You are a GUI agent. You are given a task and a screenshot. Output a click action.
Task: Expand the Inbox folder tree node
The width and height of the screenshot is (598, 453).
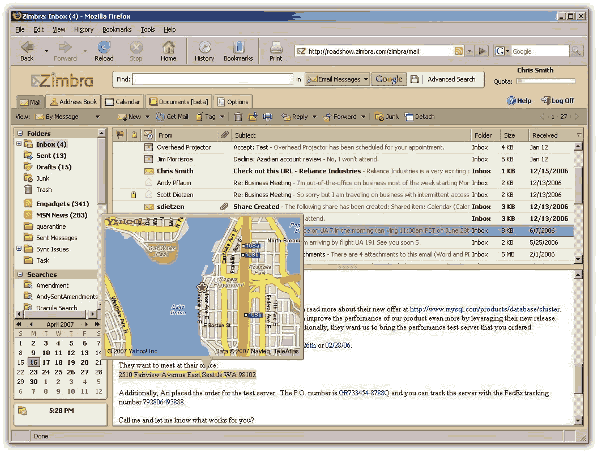(x=19, y=144)
